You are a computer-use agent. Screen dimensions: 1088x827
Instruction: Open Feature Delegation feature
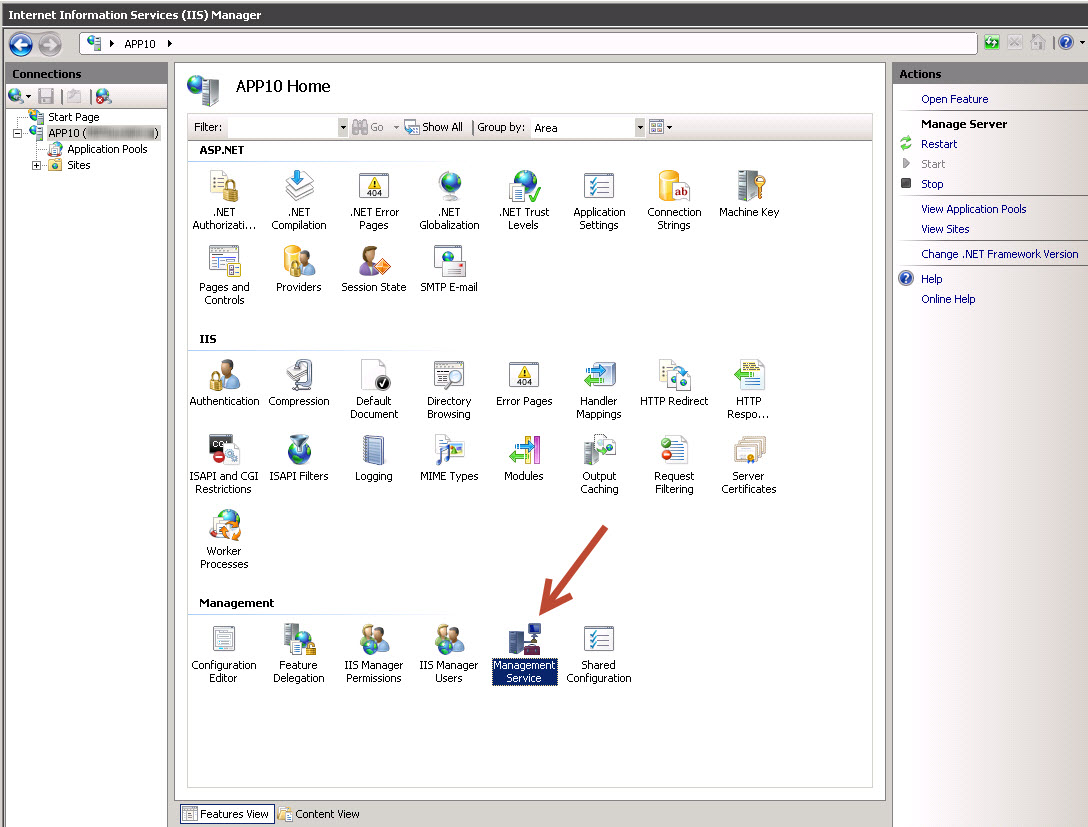pos(299,653)
